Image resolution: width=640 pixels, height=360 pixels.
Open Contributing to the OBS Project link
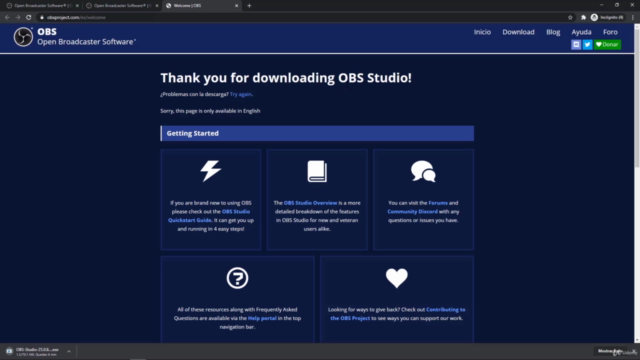coord(398,314)
